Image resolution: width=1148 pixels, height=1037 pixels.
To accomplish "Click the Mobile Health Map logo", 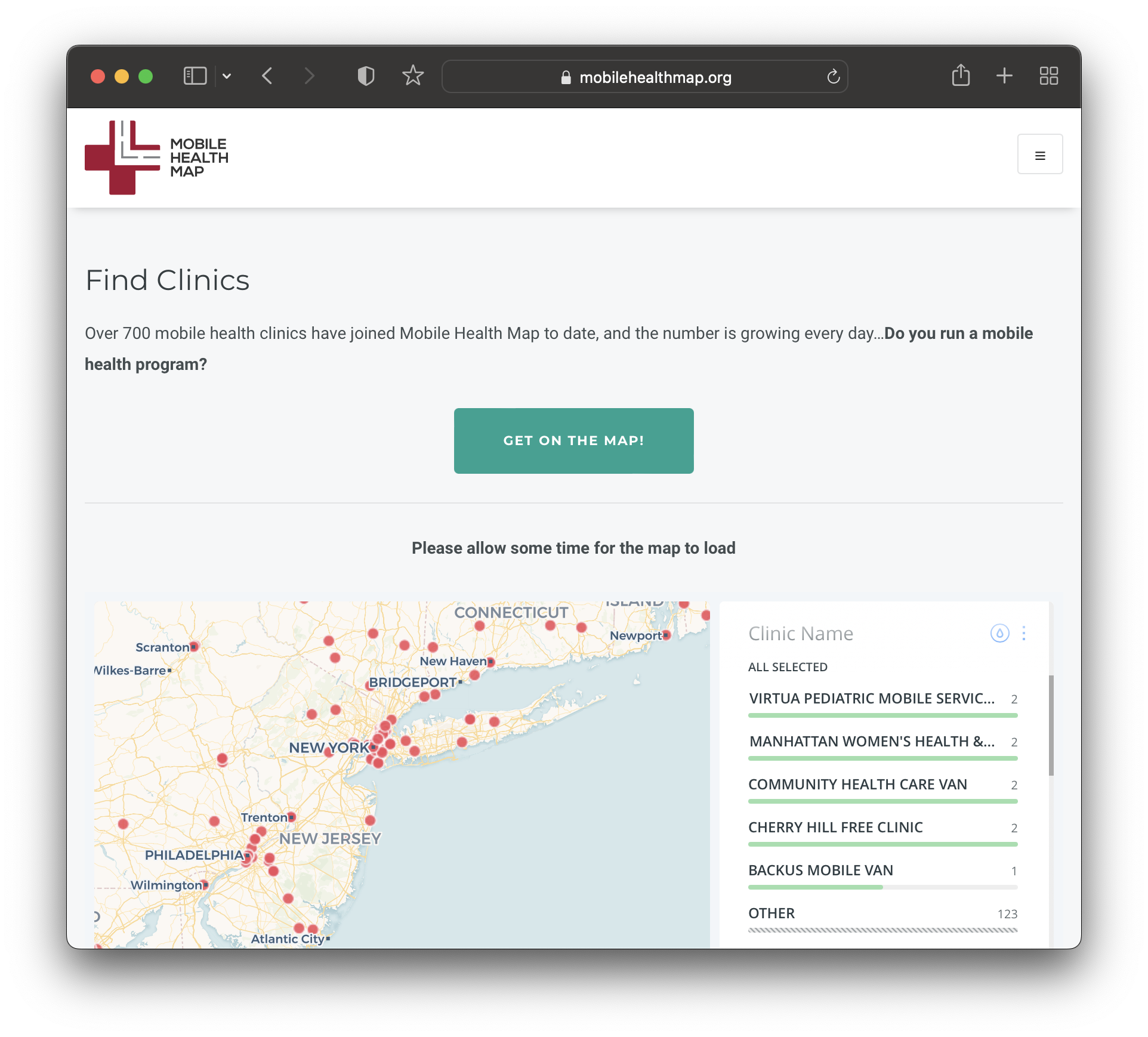I will pyautogui.click(x=156, y=158).
